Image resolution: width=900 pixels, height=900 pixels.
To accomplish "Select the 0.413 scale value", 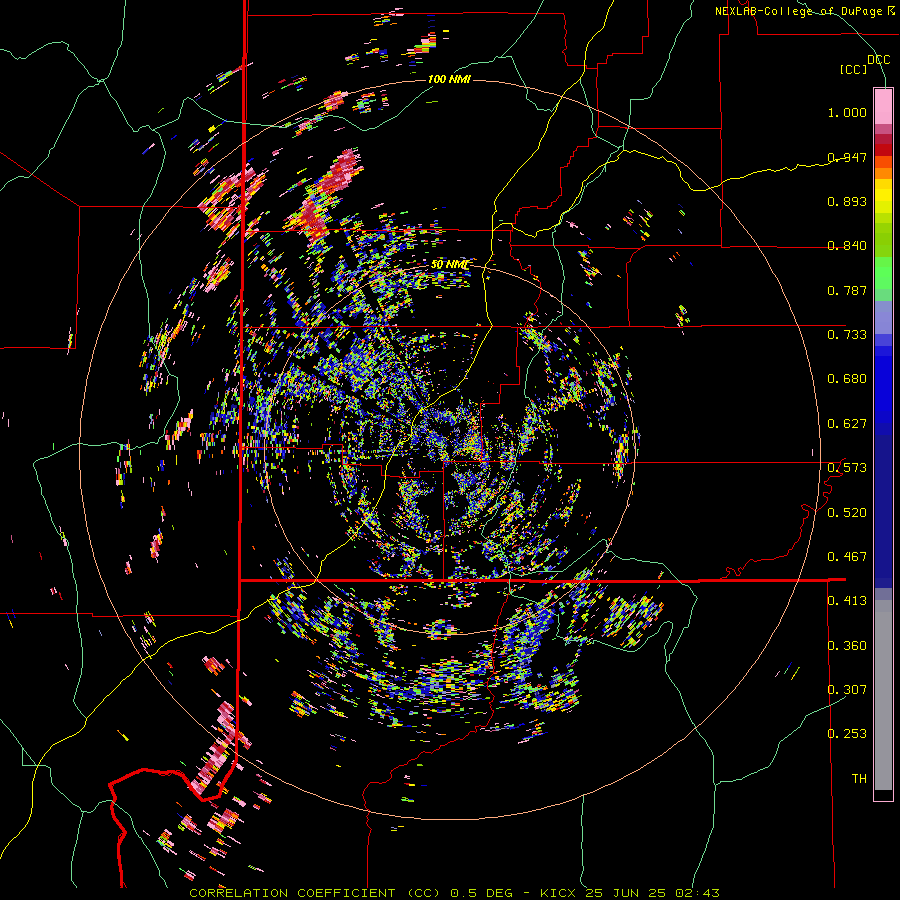I will pos(847,601).
